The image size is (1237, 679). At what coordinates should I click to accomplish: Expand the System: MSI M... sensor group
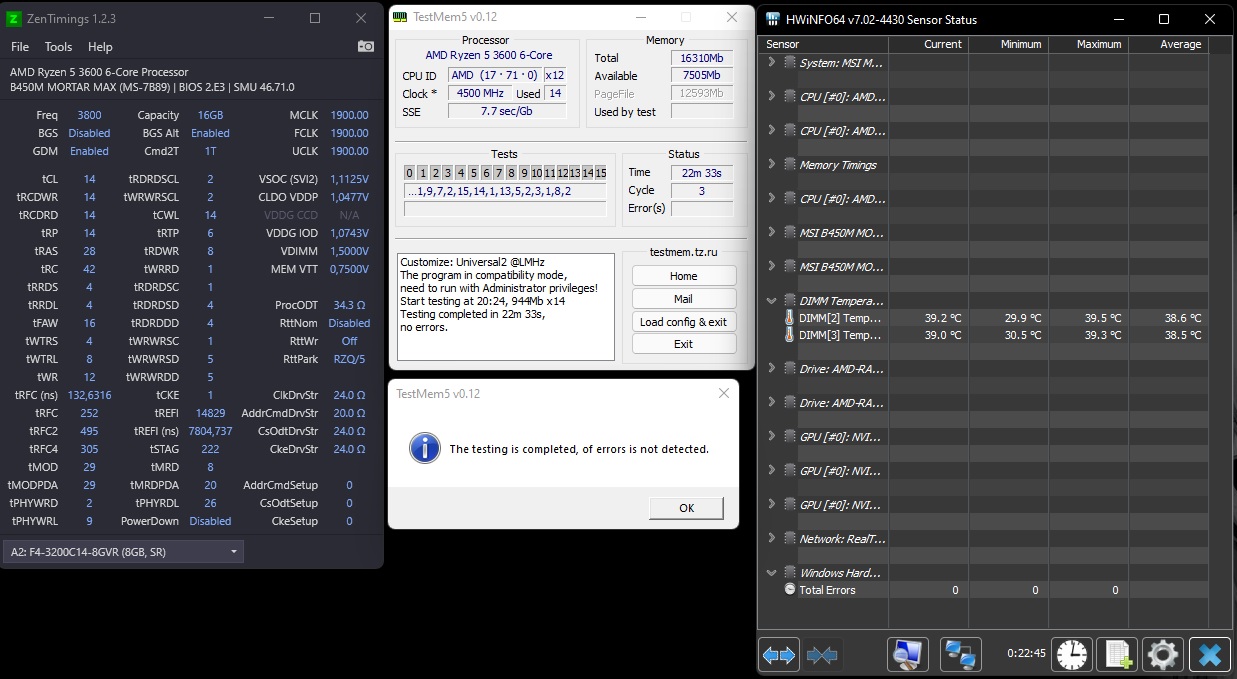click(x=771, y=63)
